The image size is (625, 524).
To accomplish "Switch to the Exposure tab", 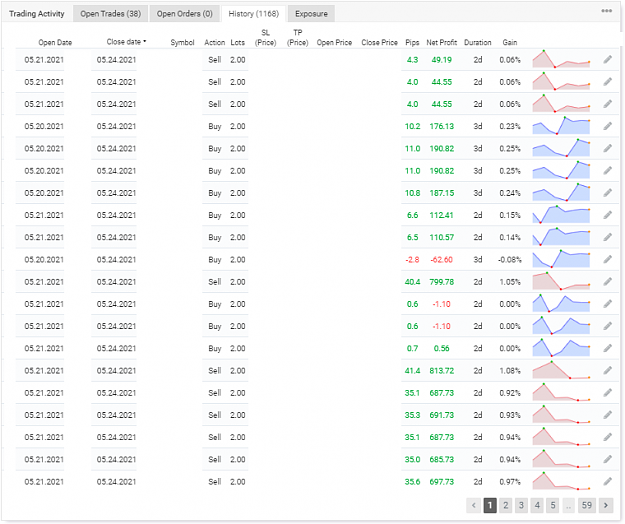I will pyautogui.click(x=311, y=14).
